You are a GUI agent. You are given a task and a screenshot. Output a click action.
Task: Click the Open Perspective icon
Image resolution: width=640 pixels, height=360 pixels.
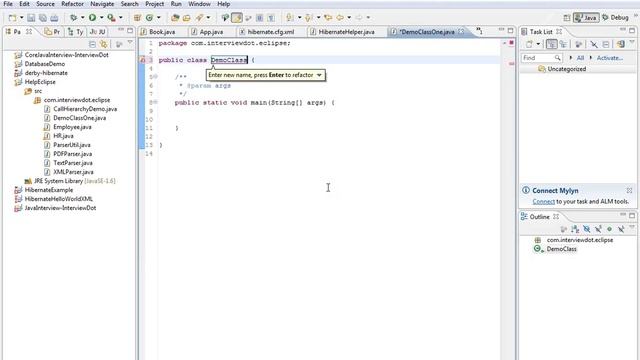(x=567, y=18)
